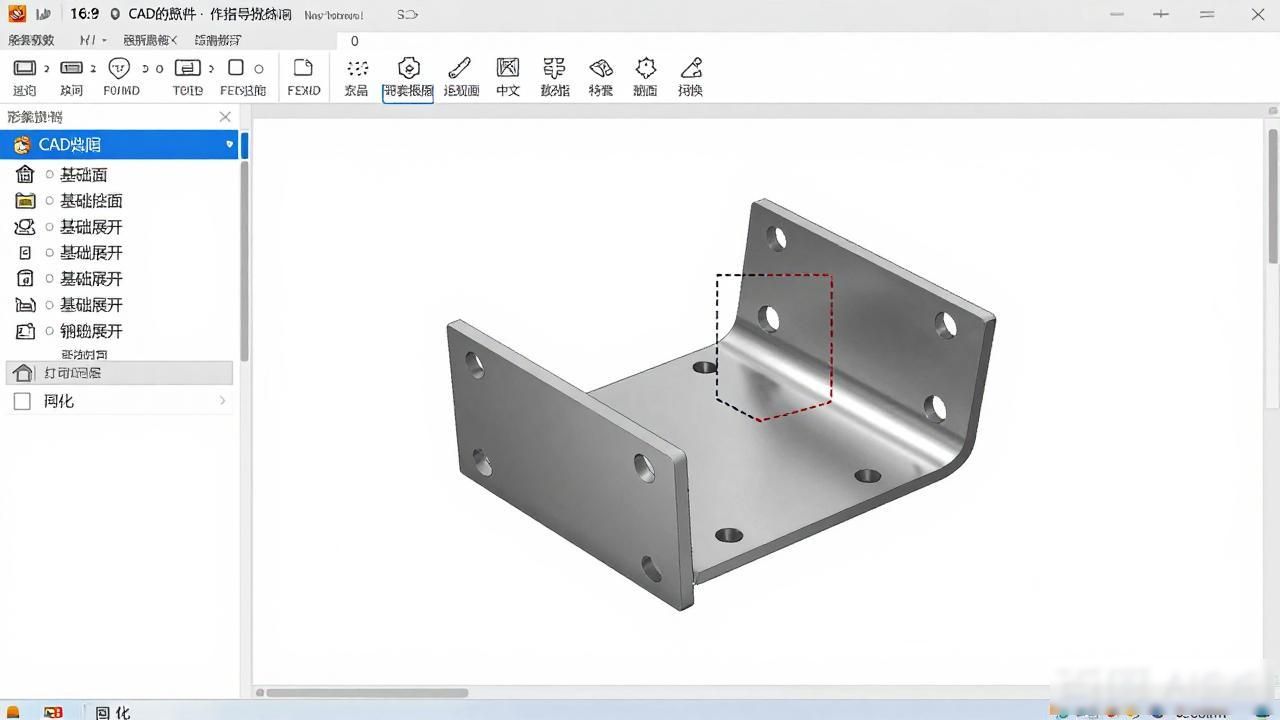
Task: Select the radio button beside 基础柱面
Action: [50, 201]
